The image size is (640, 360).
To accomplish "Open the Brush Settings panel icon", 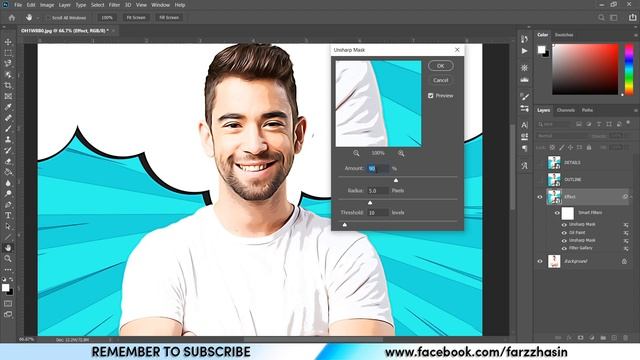I will tap(524, 97).
